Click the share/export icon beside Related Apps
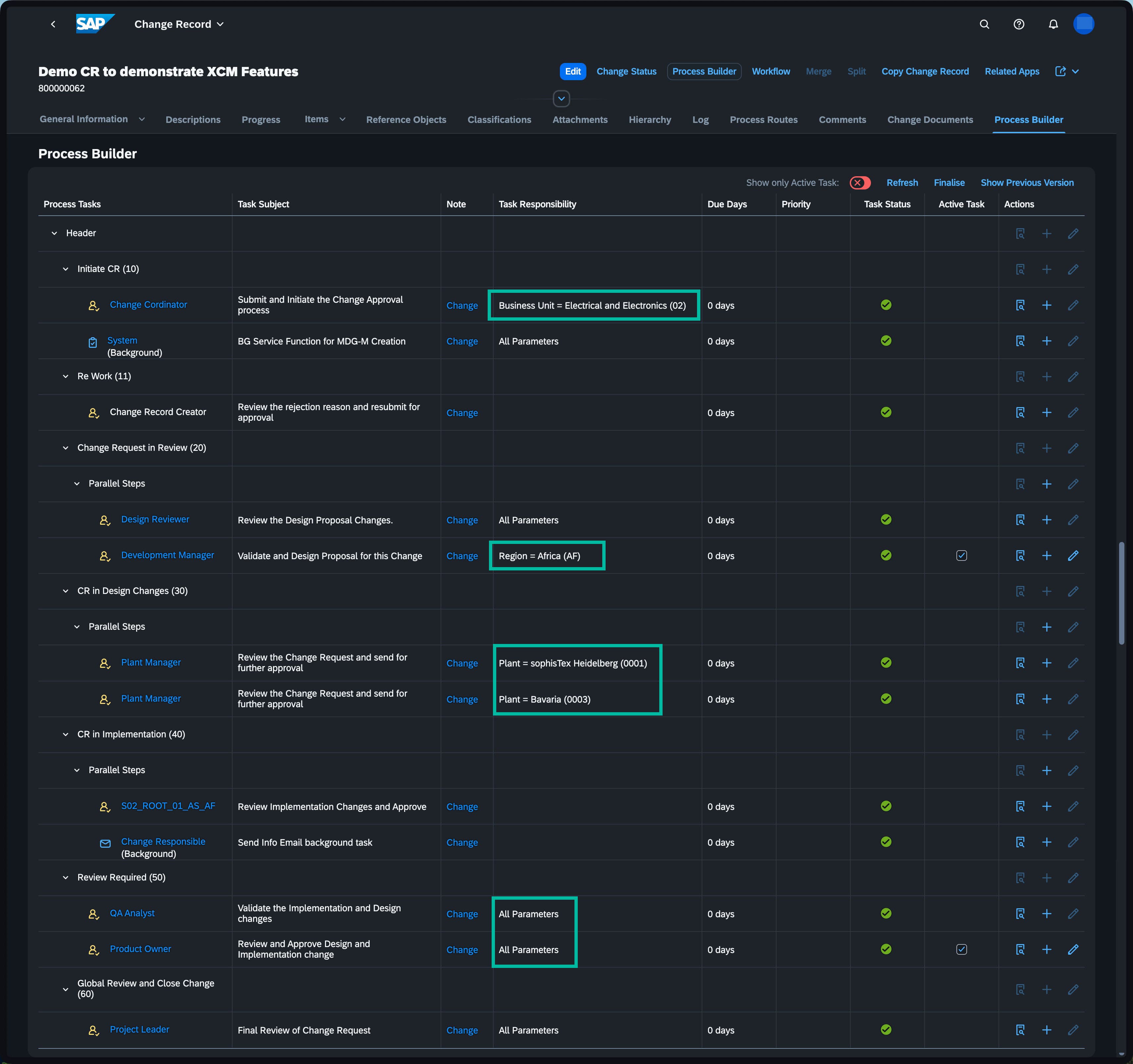The height and width of the screenshot is (1064, 1133). pos(1061,71)
